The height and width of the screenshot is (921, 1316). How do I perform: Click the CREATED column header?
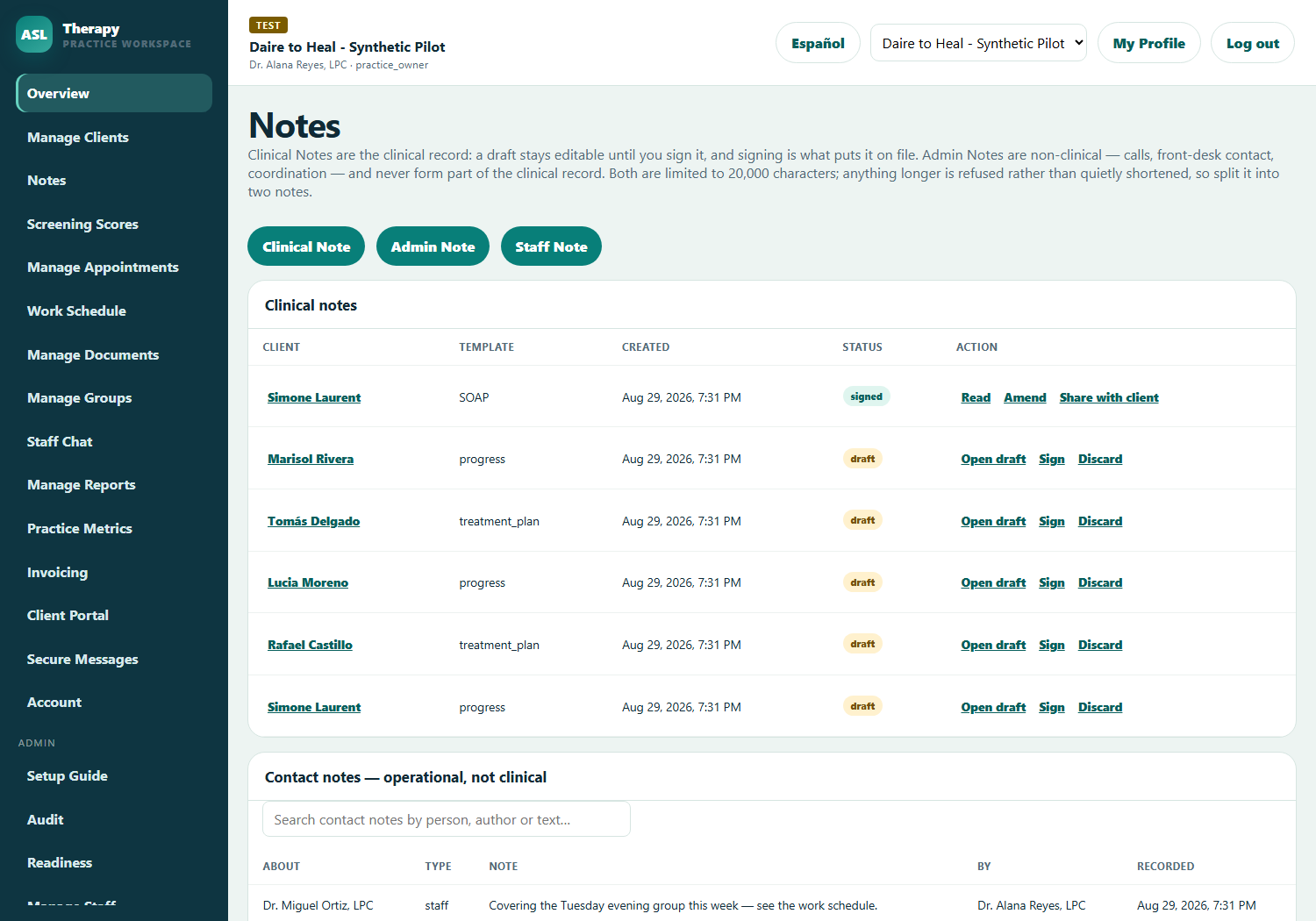point(646,347)
